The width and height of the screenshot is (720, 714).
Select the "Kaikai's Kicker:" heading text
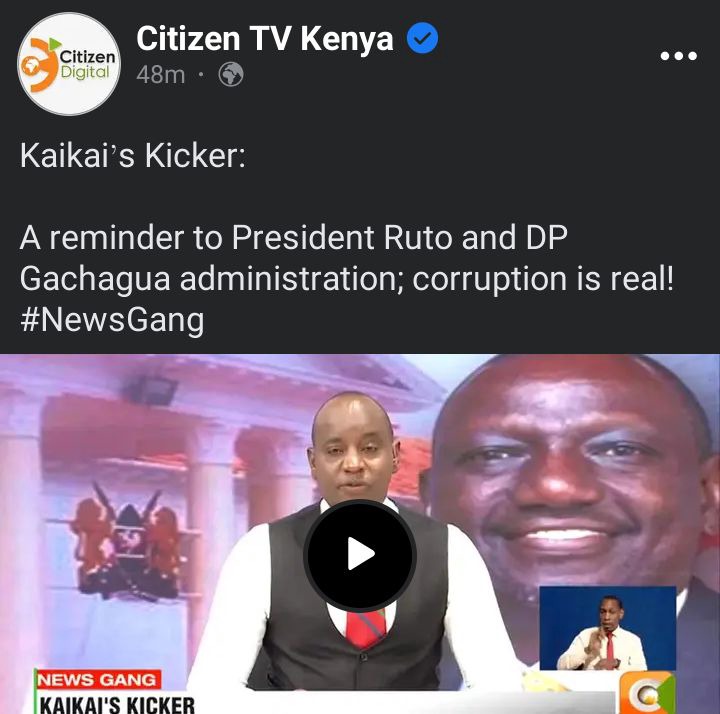[133, 156]
